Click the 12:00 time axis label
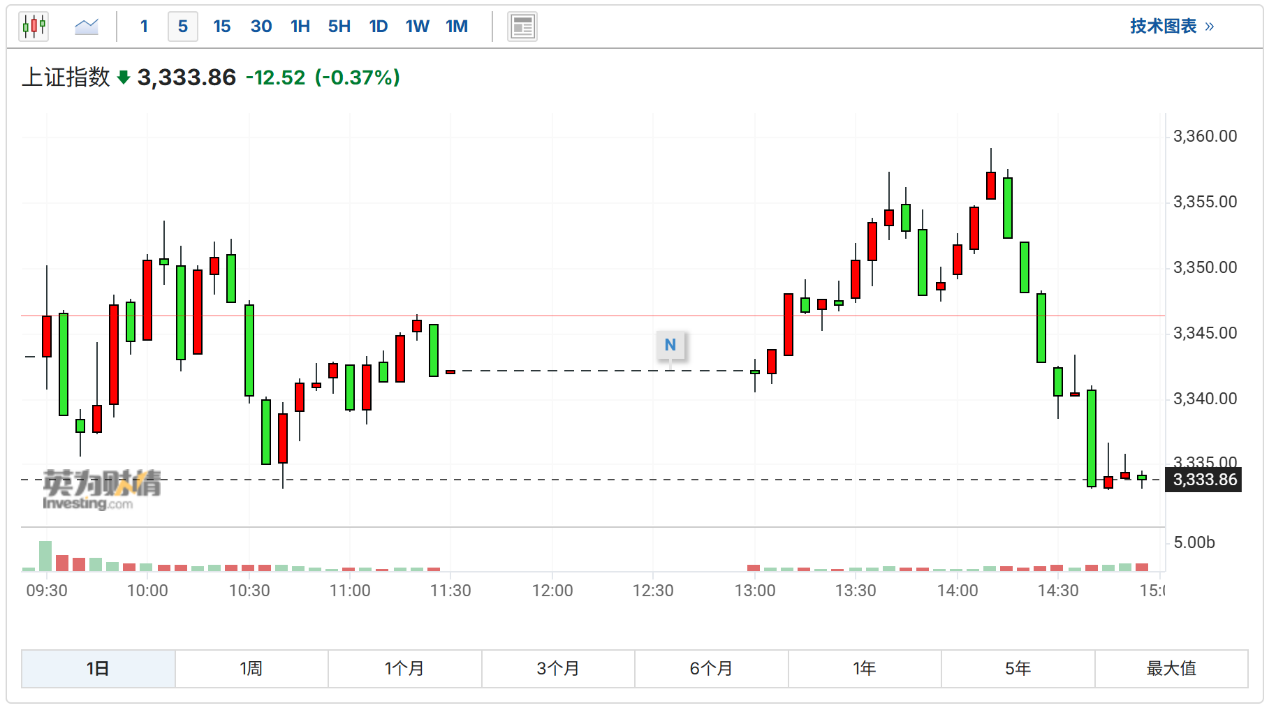This screenshot has width=1269, height=710. 552,591
